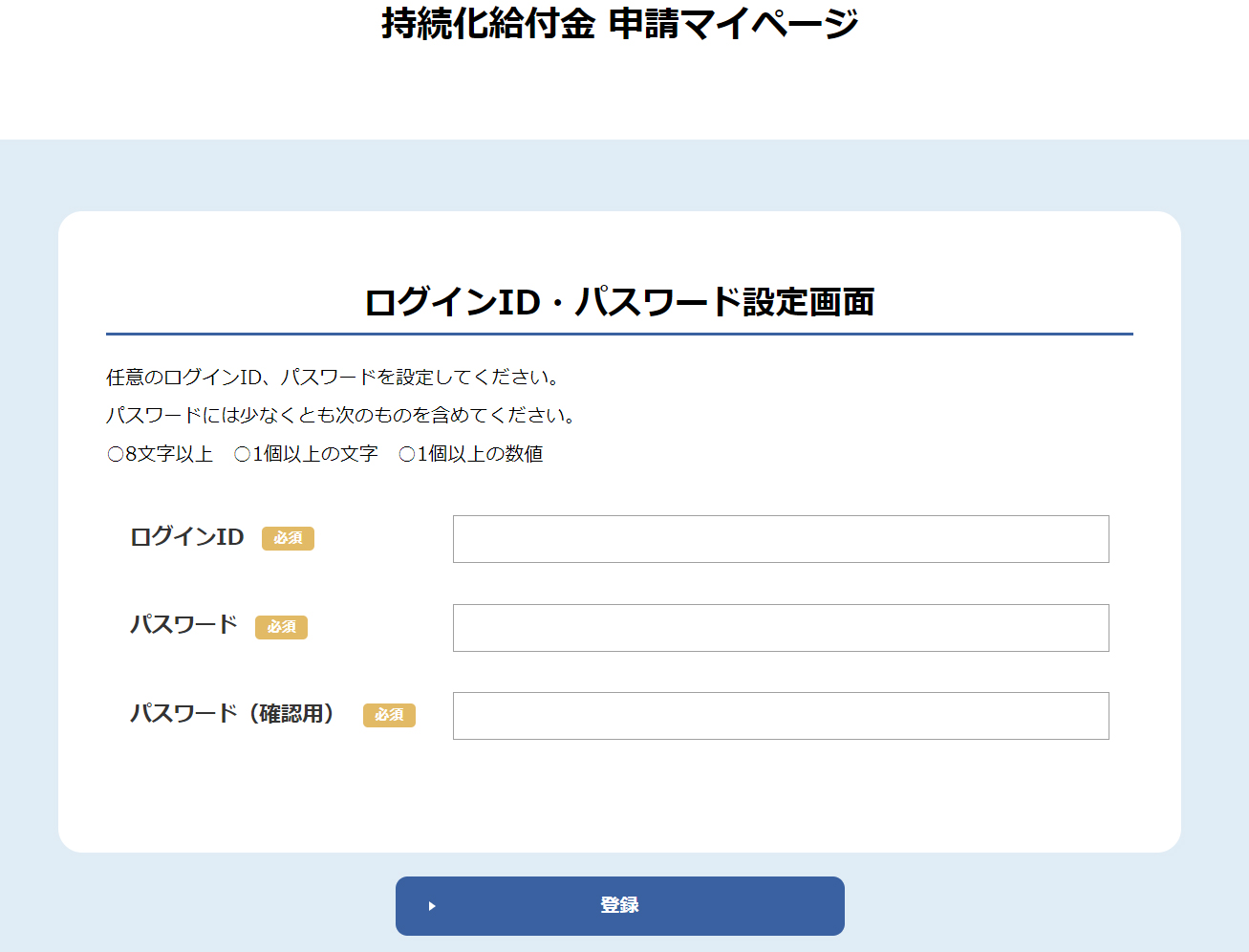
Task: Click the パスワードには少なくとも次のものを含めてください text
Action: (341, 416)
